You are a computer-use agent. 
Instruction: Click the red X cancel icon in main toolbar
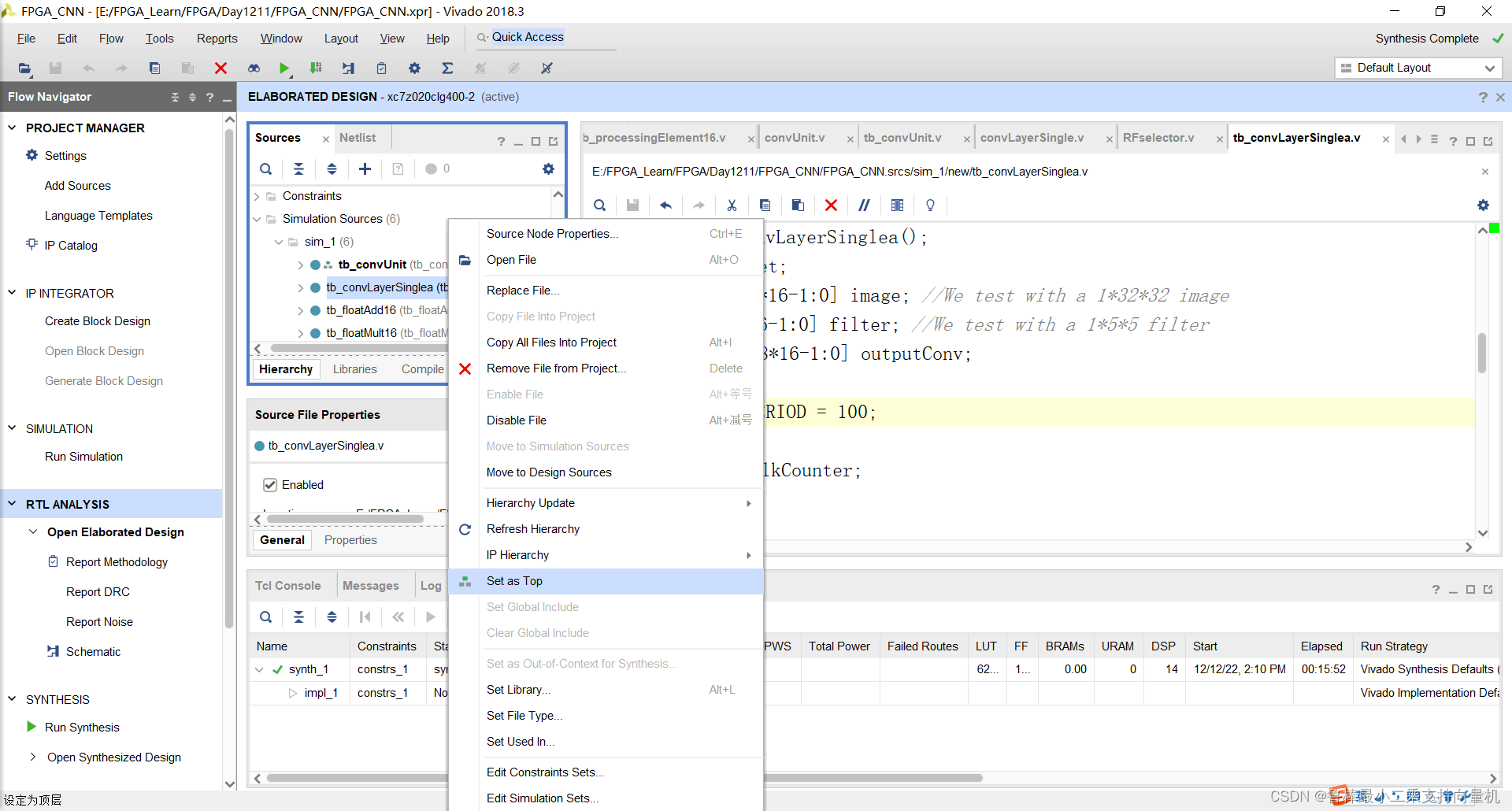[x=220, y=69]
